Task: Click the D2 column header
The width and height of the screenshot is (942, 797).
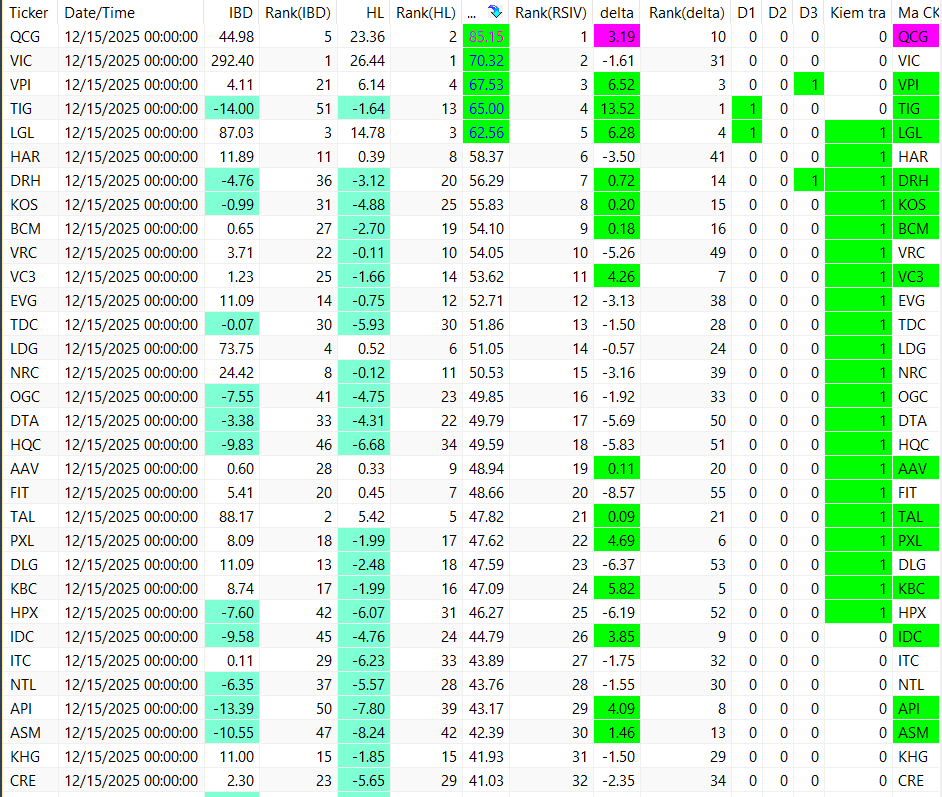Action: pos(777,12)
